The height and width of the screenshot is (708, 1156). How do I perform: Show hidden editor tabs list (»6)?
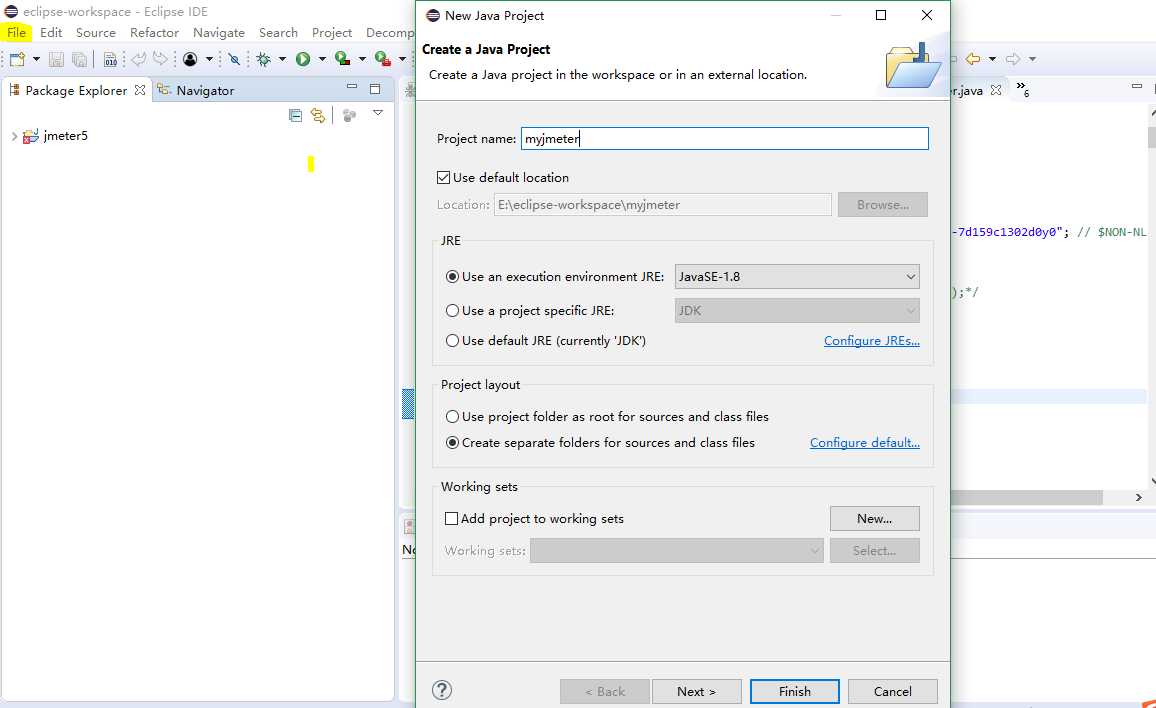coord(1022,89)
